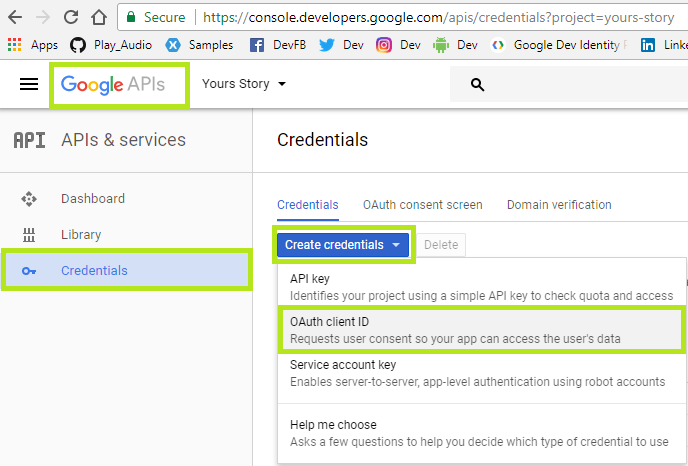Open the LinkedIn bookmark
Screen dimensions: 688x466
[664, 45]
